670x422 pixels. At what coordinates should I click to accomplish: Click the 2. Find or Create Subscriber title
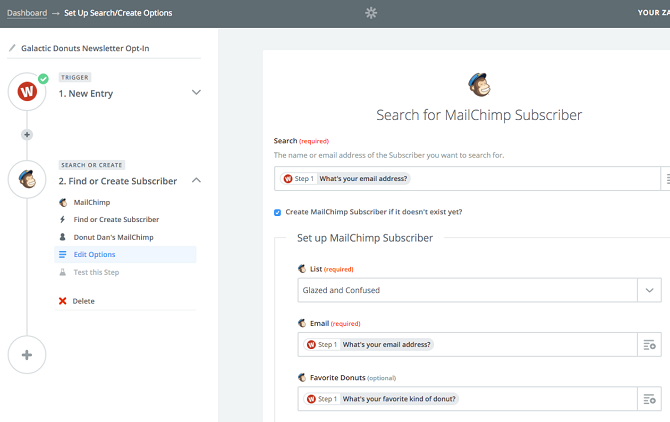(118, 181)
